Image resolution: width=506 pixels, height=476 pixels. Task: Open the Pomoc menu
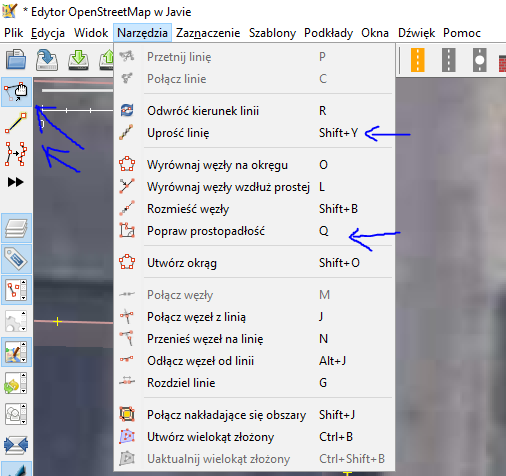point(462,33)
